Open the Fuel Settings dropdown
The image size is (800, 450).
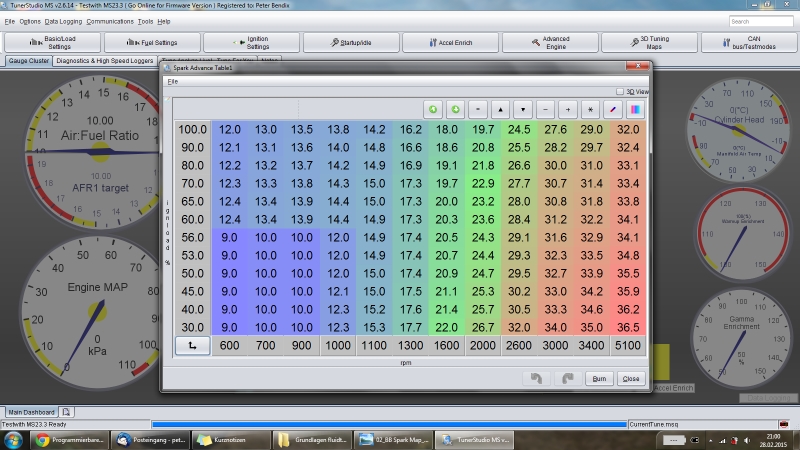point(152,42)
